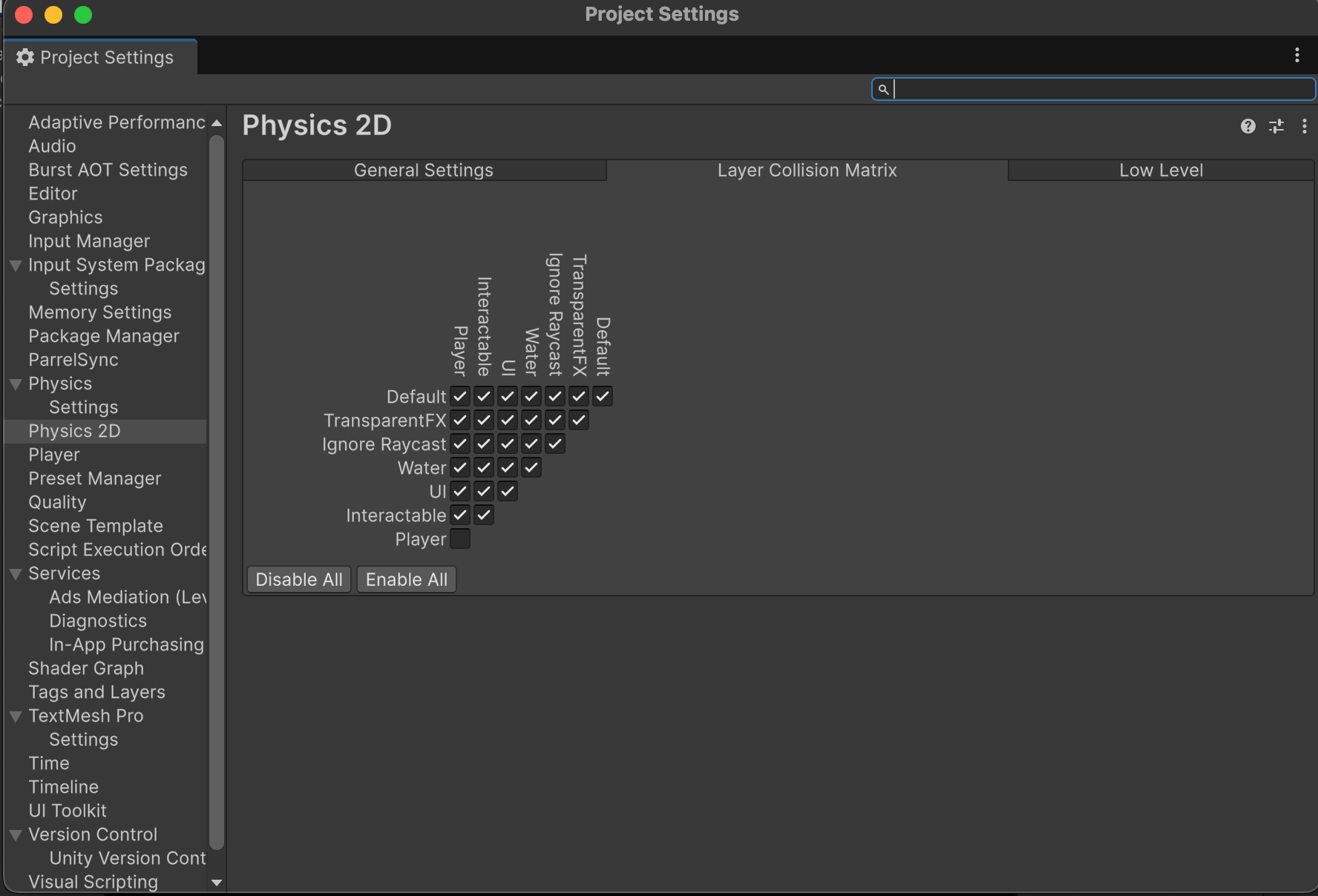
Task: Collapse the Services tree section
Action: point(16,574)
